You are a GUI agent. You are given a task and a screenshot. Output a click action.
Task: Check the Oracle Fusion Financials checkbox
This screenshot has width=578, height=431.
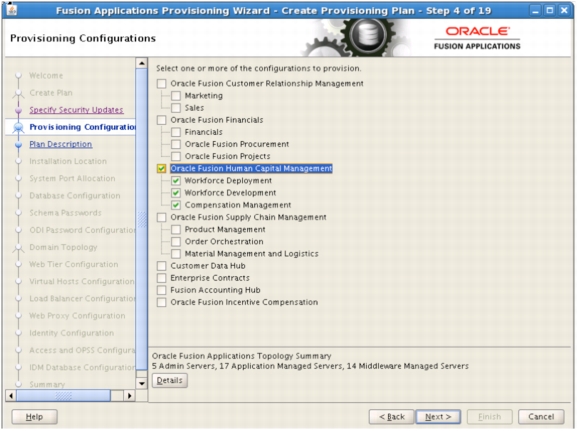pos(161,120)
